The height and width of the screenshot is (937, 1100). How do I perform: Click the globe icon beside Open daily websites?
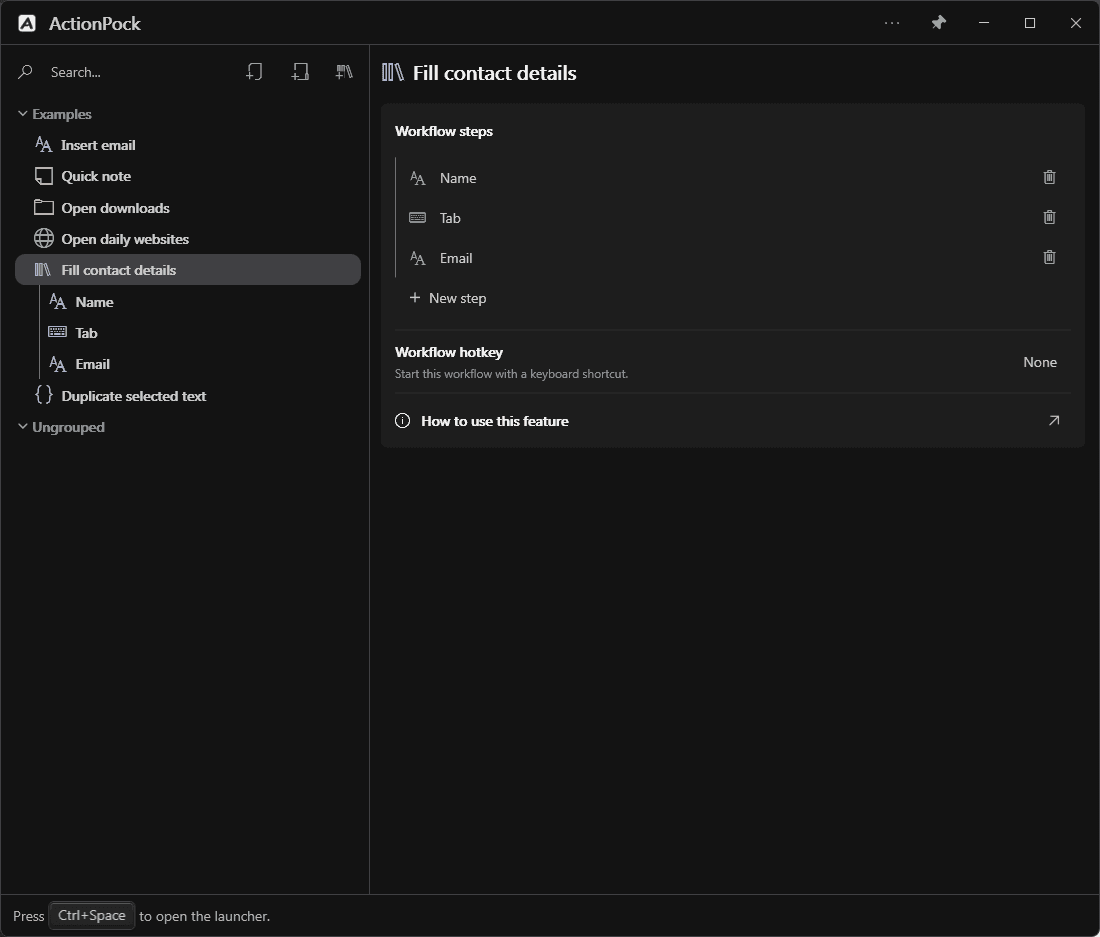coord(43,238)
